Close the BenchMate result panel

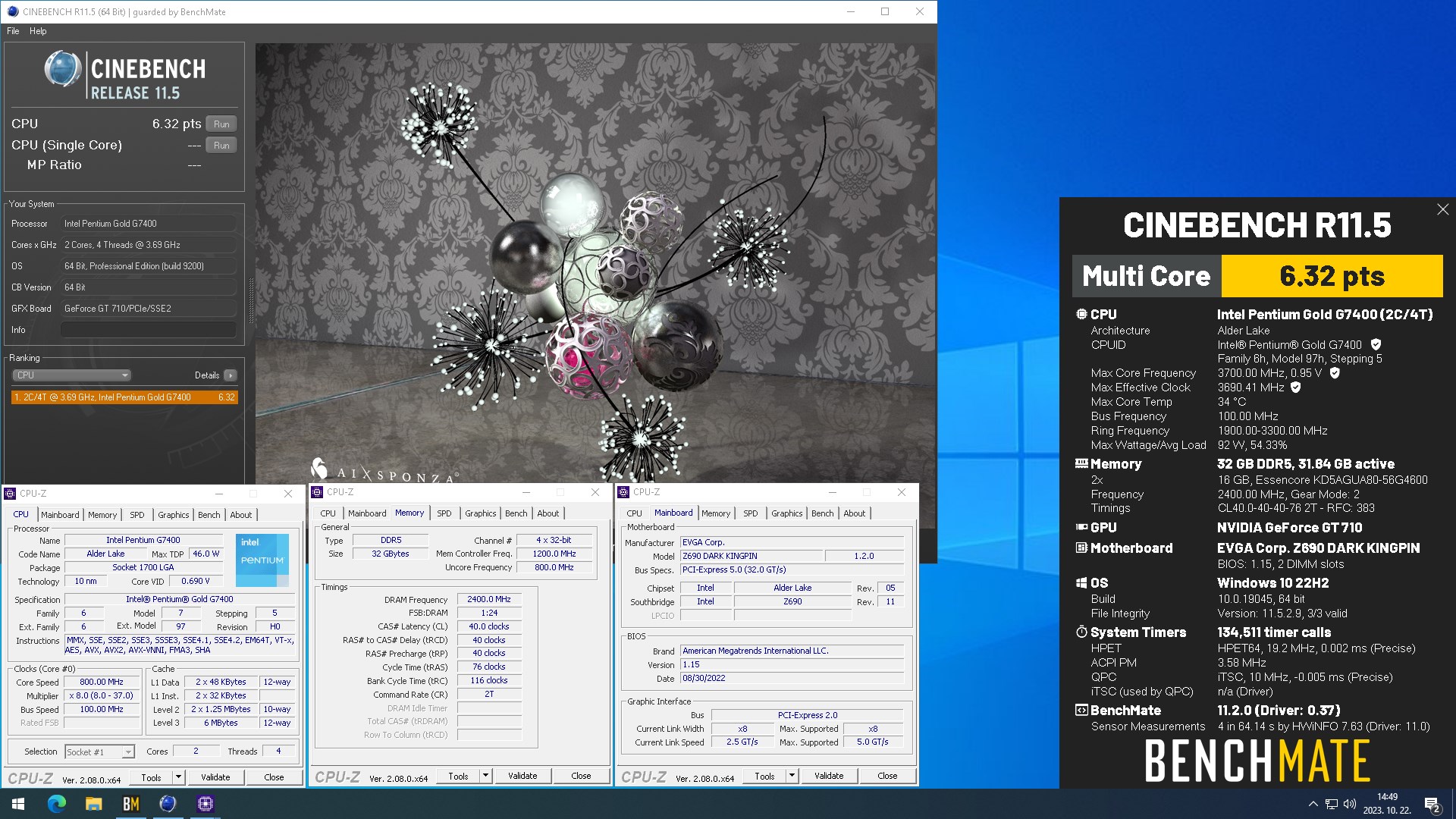point(1442,209)
